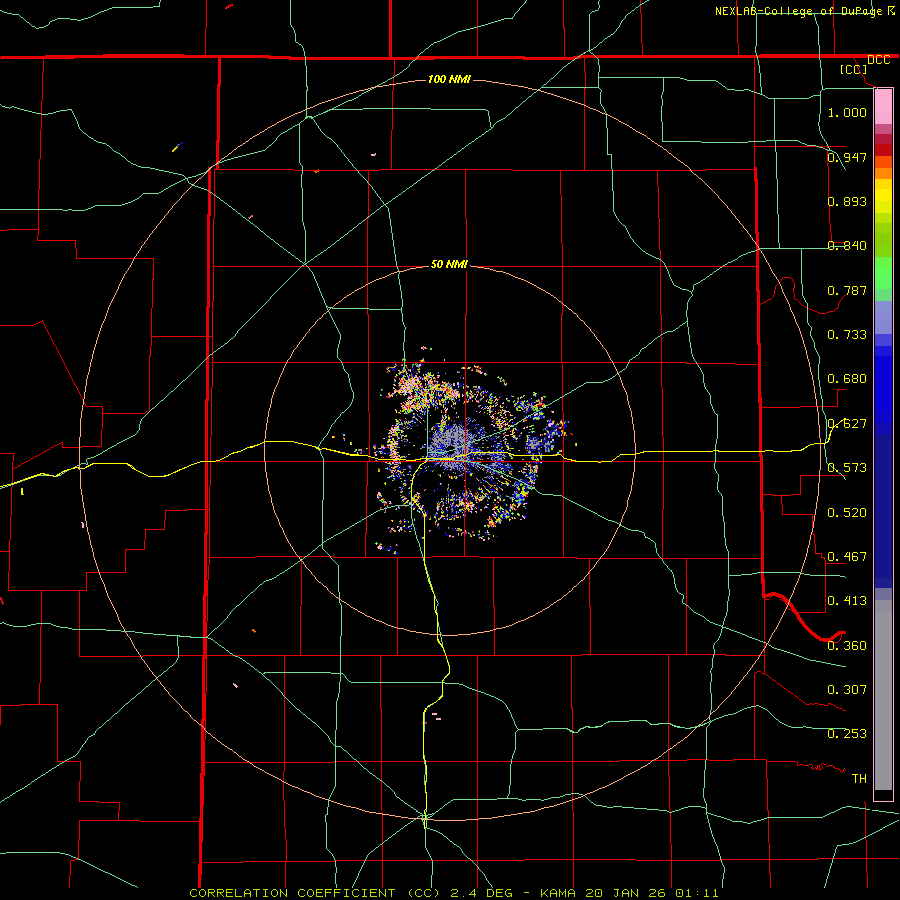The image size is (900, 900).
Task: Click the 0.307 scale value
Action: point(847,689)
